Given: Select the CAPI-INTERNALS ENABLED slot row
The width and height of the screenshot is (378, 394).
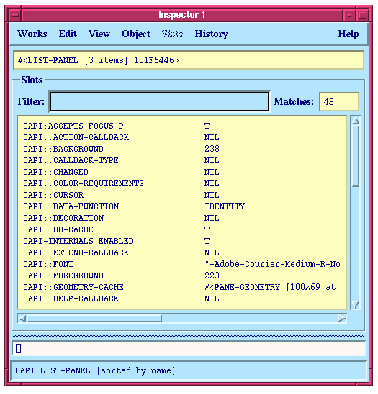Looking at the screenshot, I should (182, 241).
